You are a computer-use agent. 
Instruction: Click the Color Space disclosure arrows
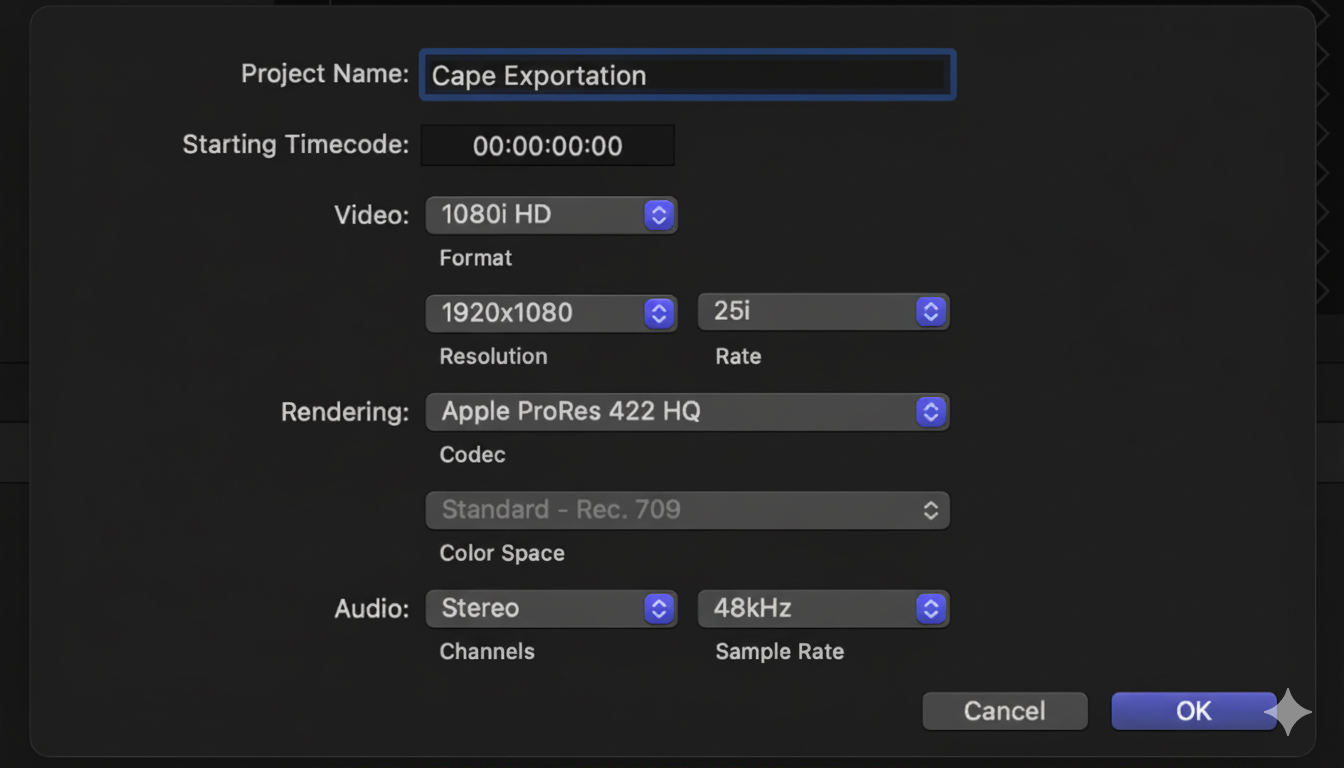tap(931, 510)
